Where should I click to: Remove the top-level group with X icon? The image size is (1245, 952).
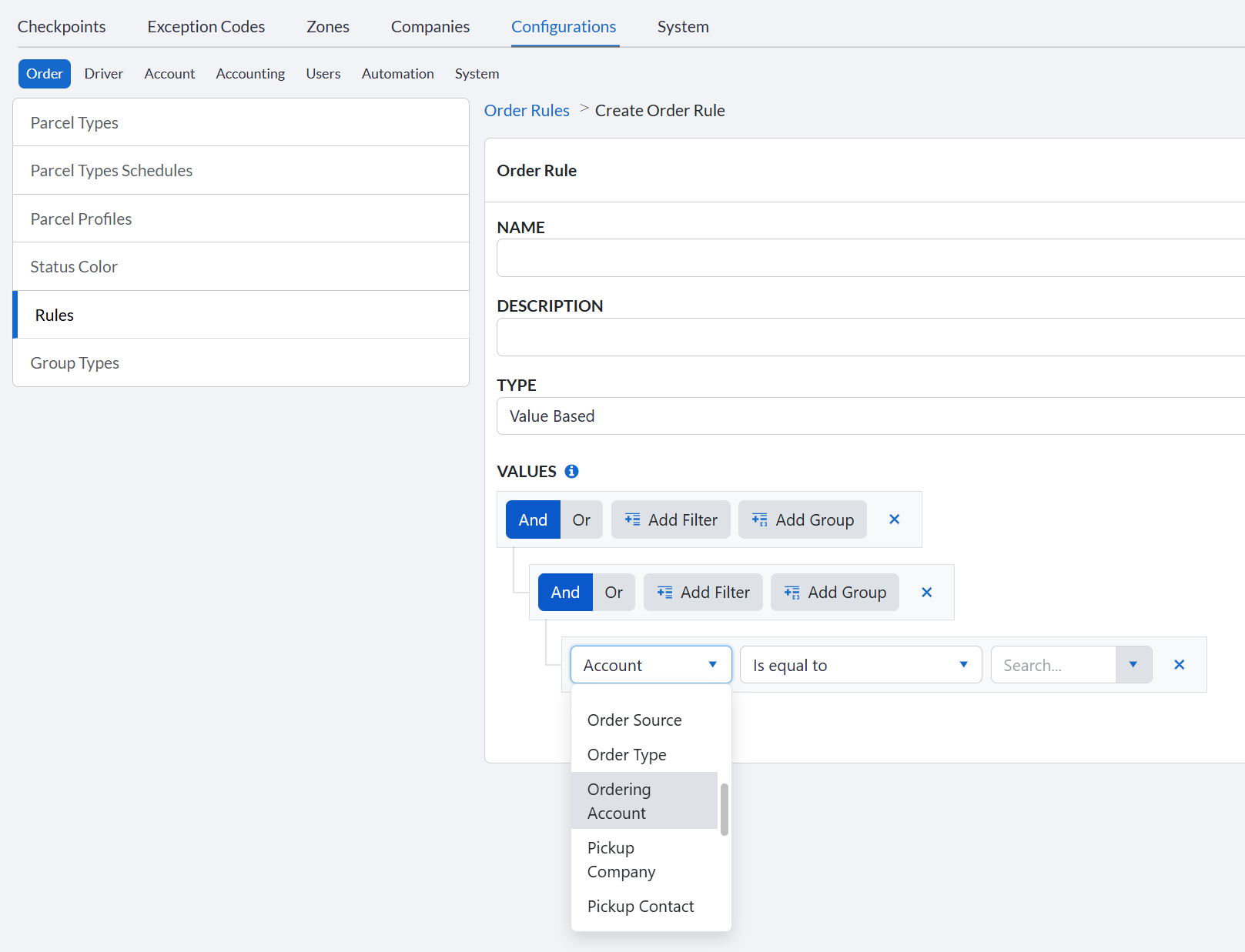pos(894,519)
